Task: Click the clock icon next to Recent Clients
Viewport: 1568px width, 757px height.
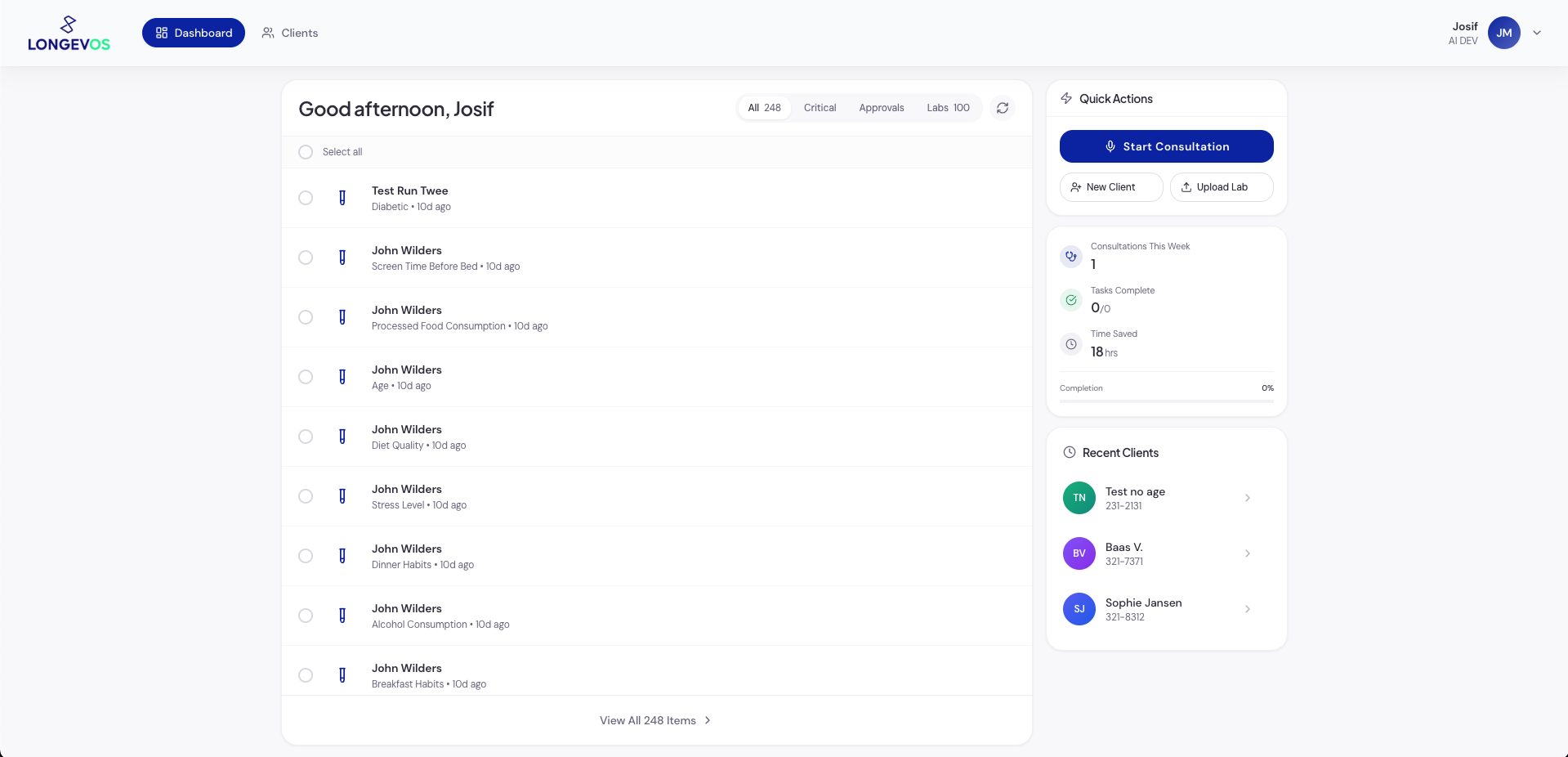Action: (x=1069, y=452)
